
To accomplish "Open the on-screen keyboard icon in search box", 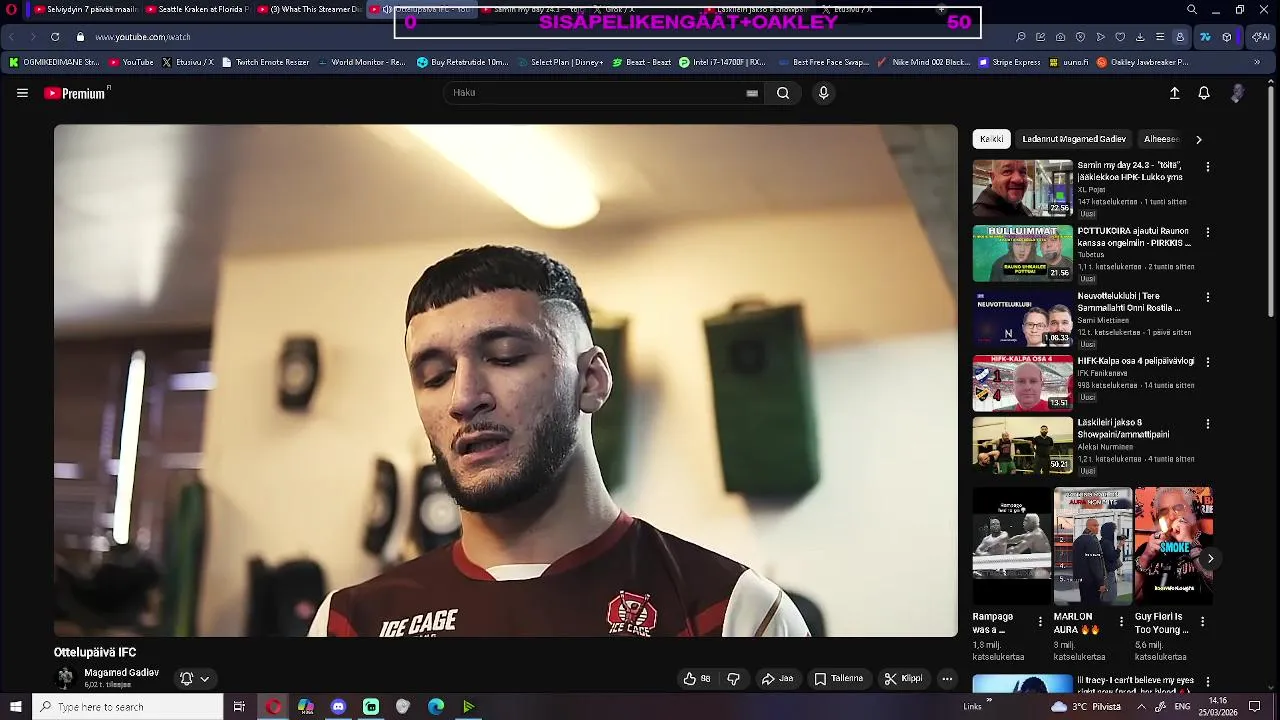I will coord(752,93).
